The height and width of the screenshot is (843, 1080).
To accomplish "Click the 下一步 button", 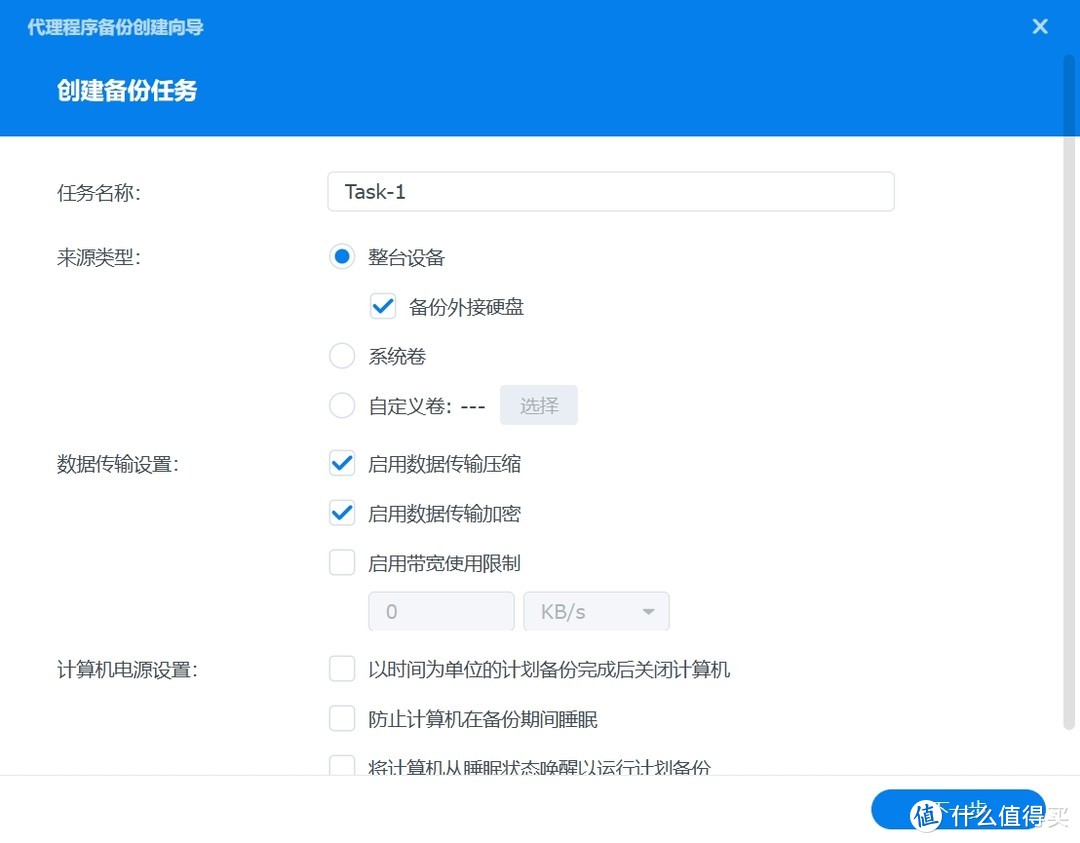I will point(959,809).
